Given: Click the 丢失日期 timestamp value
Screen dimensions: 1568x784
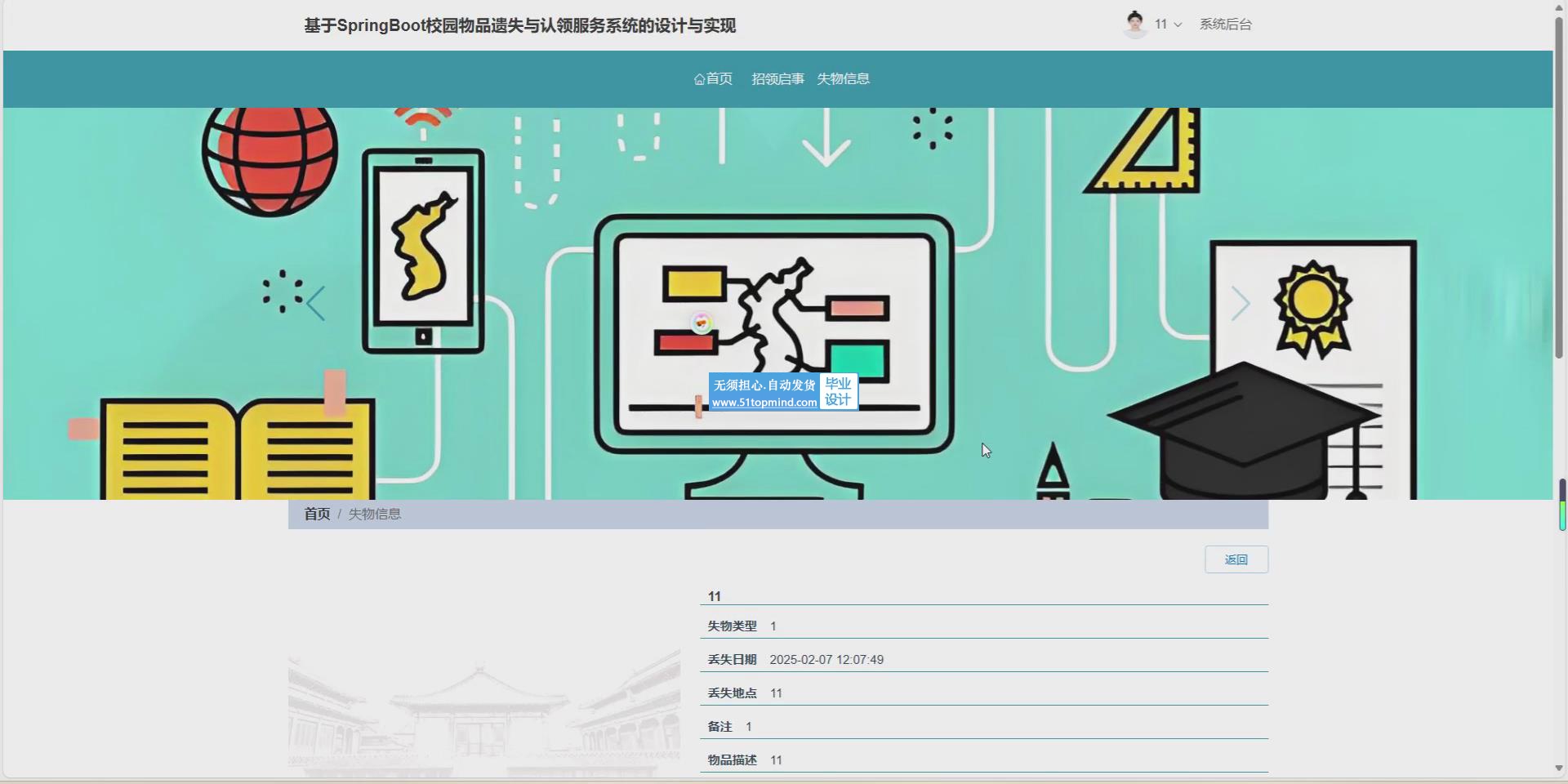Looking at the screenshot, I should (x=826, y=660).
